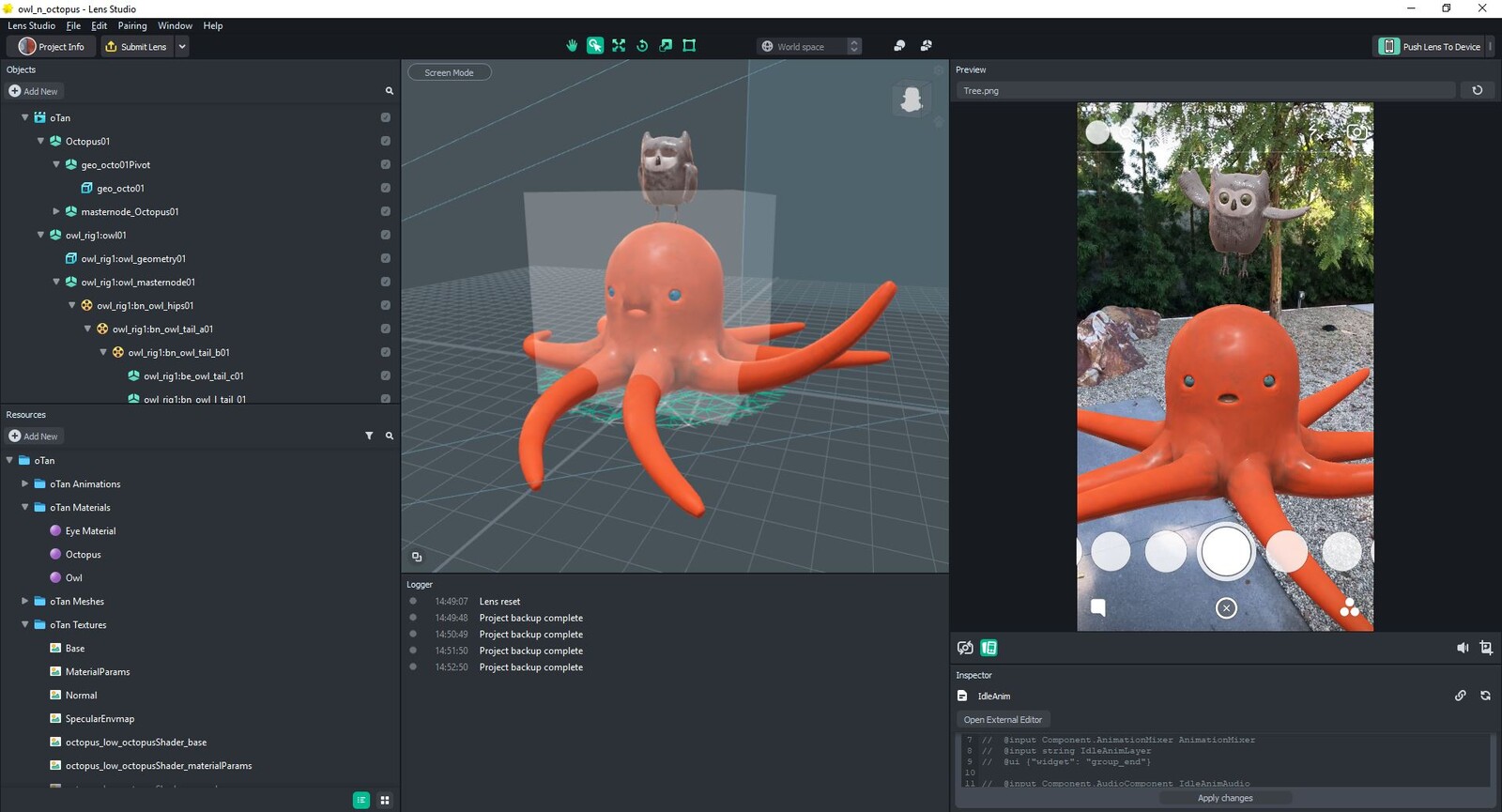The image size is (1502, 812).
Task: Refresh the Preview panel
Action: 1478,90
